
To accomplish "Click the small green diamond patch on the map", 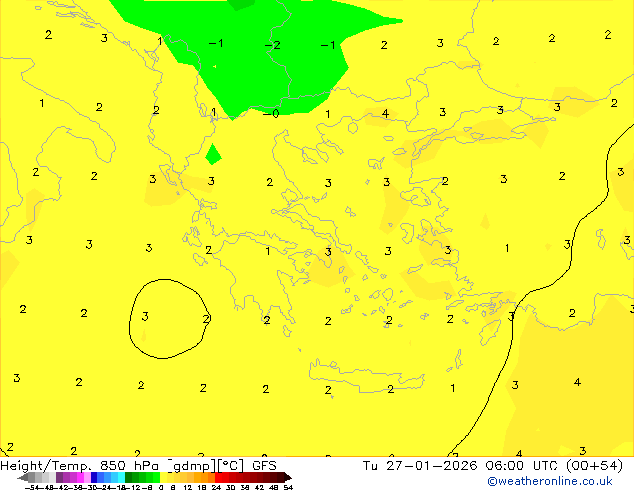I will point(212,155).
